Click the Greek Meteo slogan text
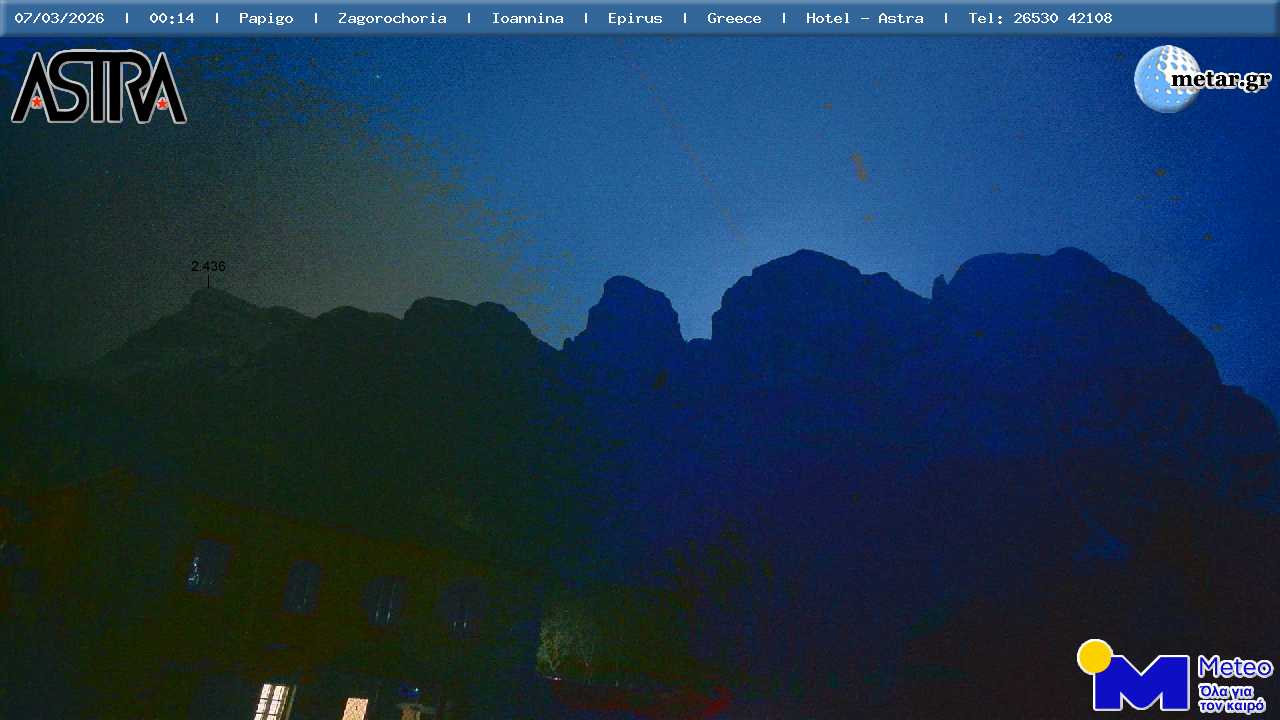 tap(1232, 698)
